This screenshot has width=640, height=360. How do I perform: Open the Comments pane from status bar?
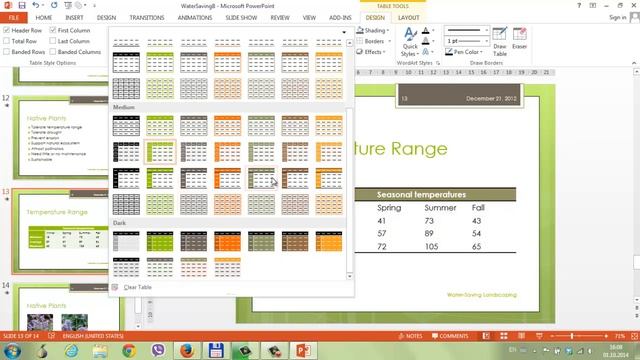[450, 336]
